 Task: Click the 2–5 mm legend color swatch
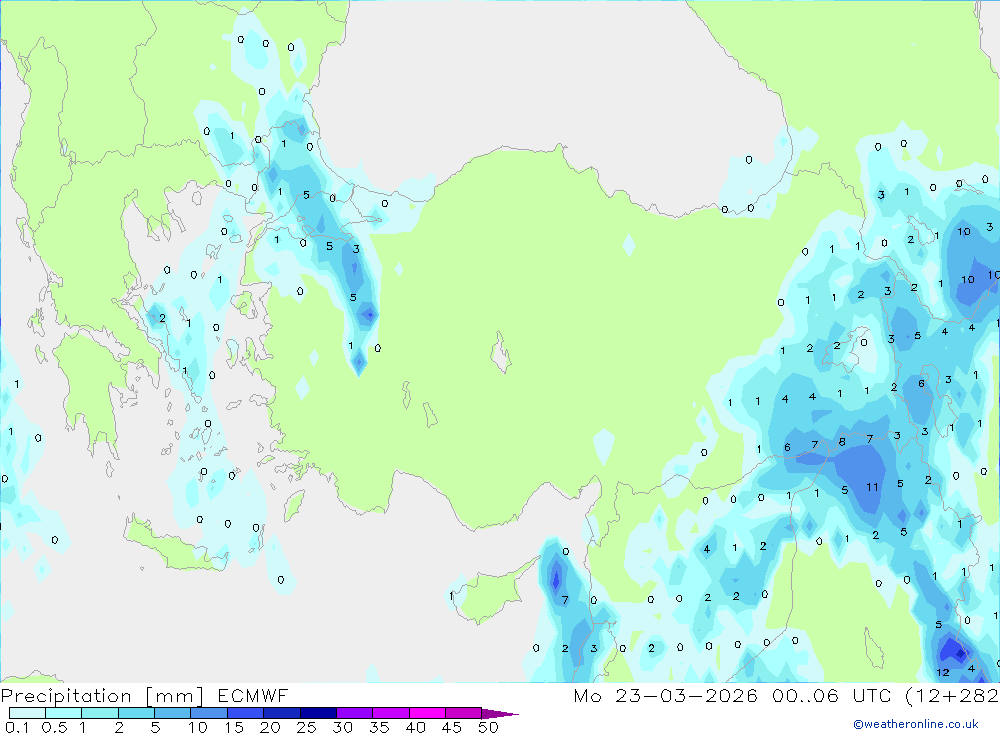(x=136, y=713)
